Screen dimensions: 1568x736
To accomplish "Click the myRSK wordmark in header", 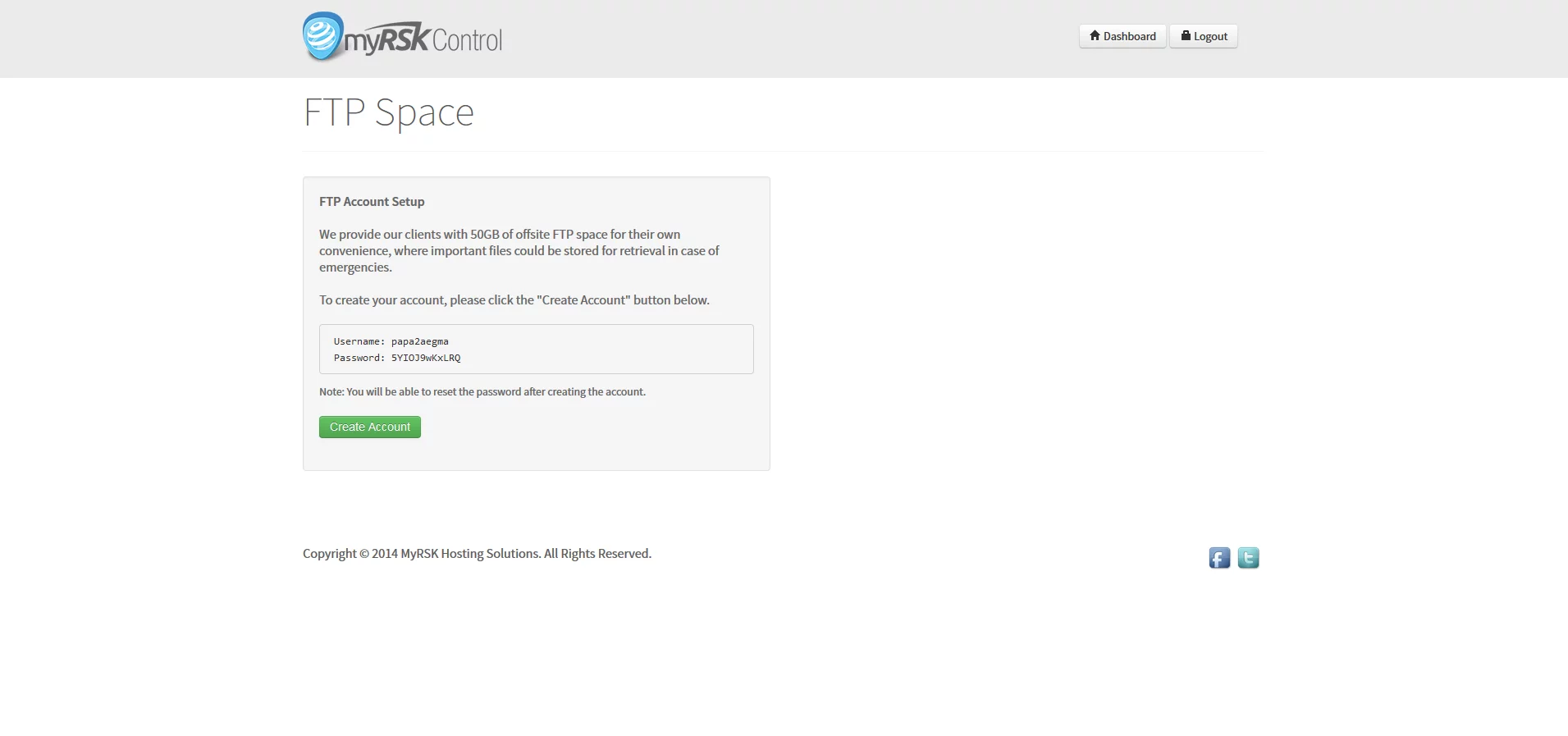I will [x=386, y=39].
